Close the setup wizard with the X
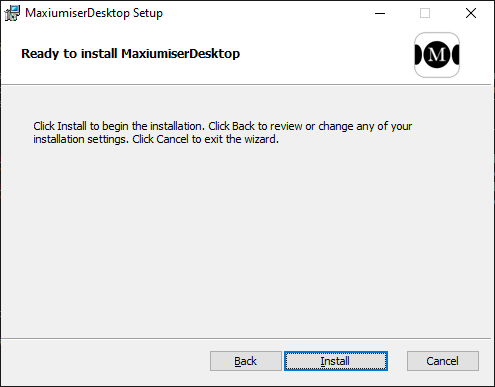The width and height of the screenshot is (495, 387). (x=471, y=13)
